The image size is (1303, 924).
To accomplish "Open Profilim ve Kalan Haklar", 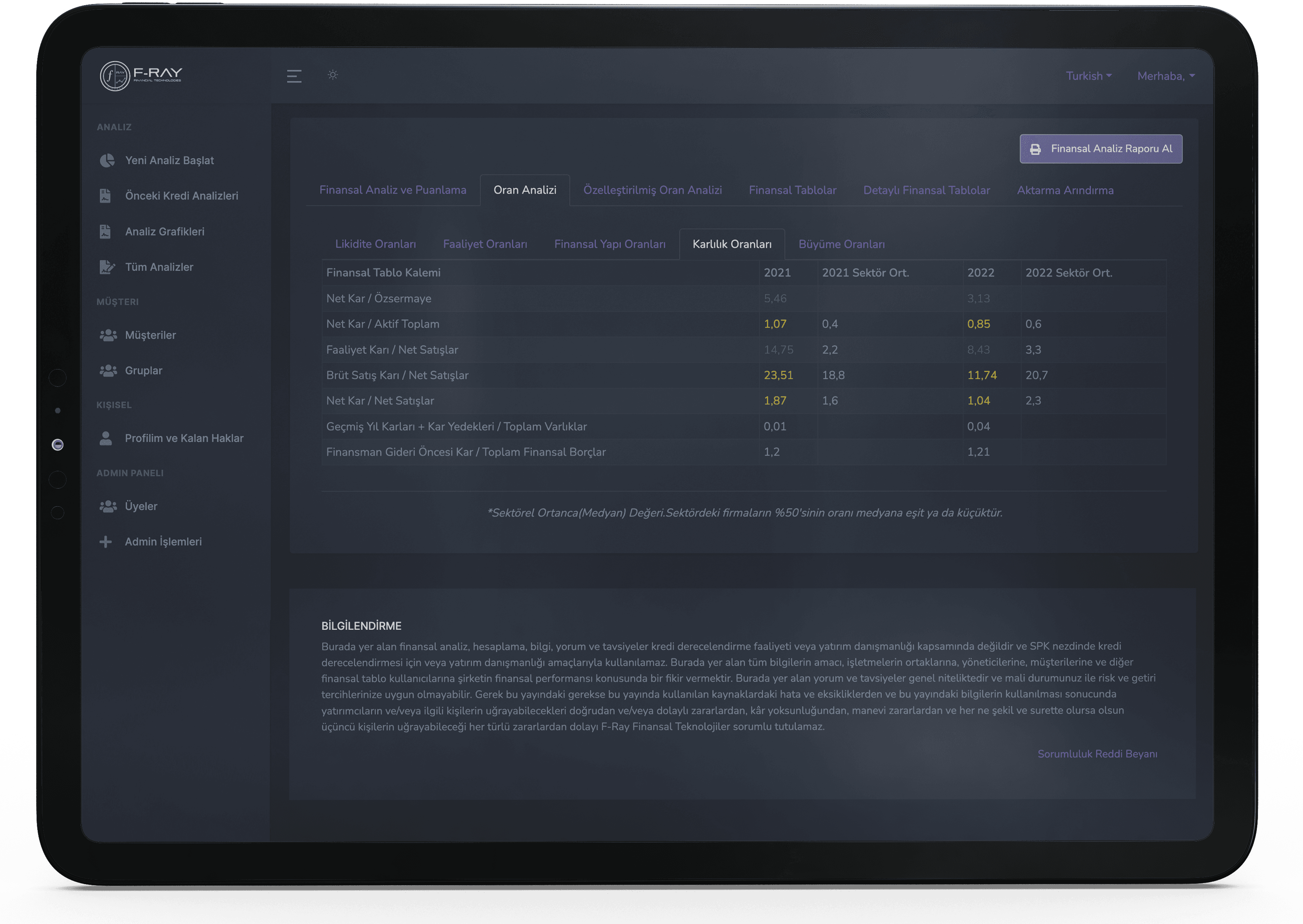I will [184, 438].
